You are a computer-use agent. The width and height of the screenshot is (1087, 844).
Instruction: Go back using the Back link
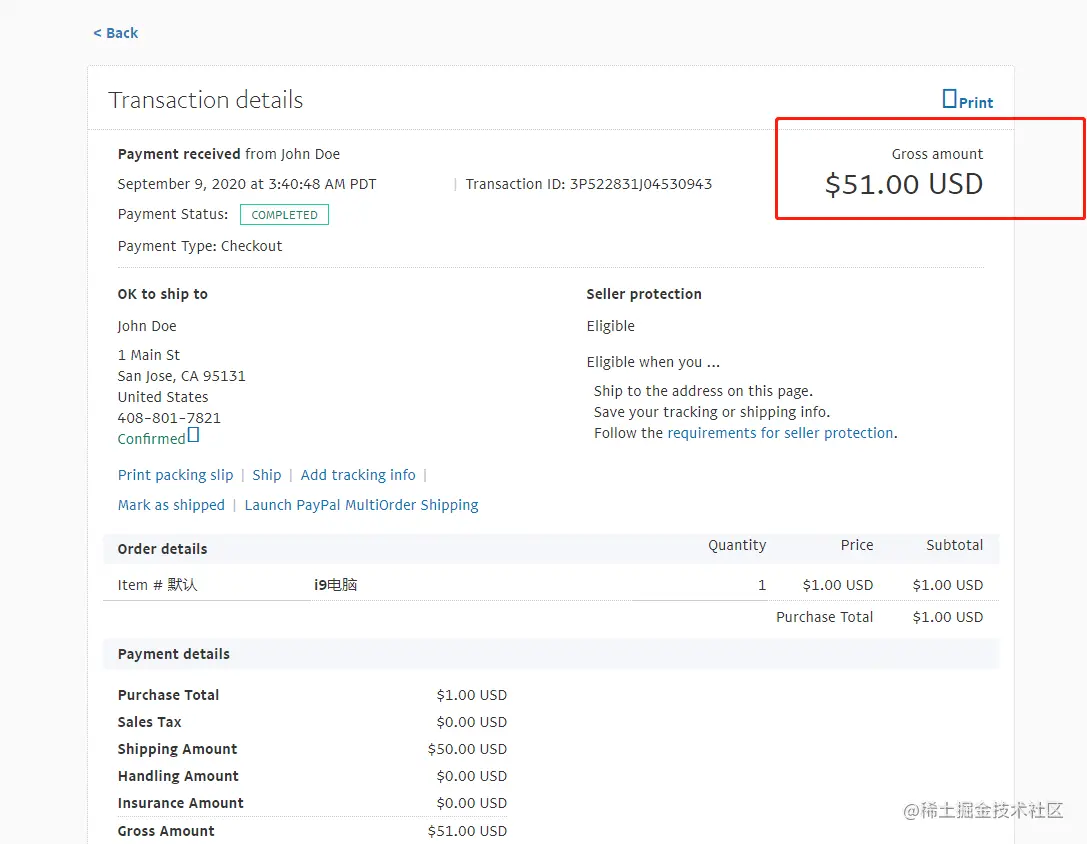tap(116, 33)
